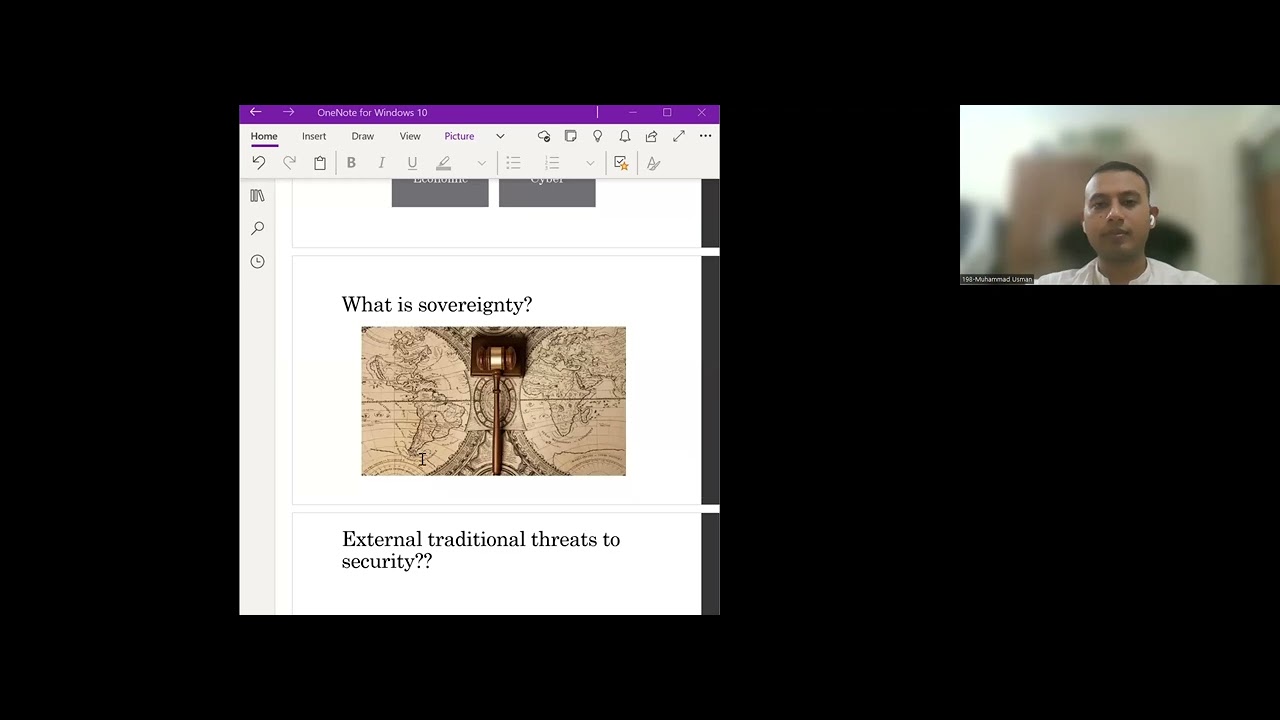
Task: Redo the last undone action
Action: pyautogui.click(x=289, y=163)
